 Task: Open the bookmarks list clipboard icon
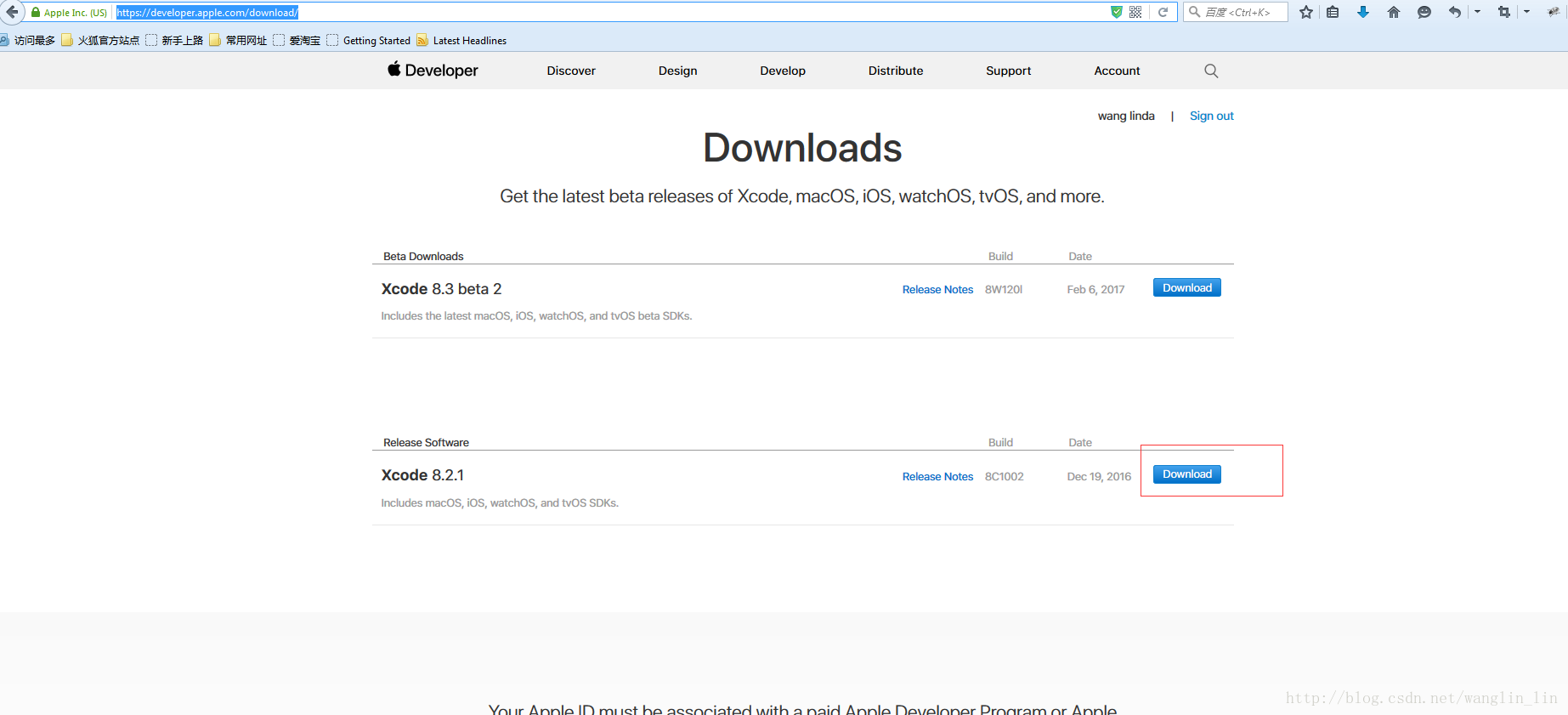[x=1333, y=12]
